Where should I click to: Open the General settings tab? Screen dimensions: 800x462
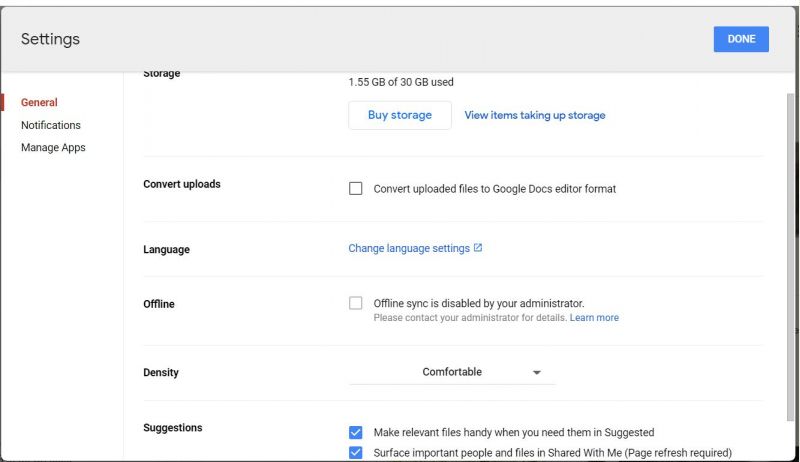(x=39, y=102)
